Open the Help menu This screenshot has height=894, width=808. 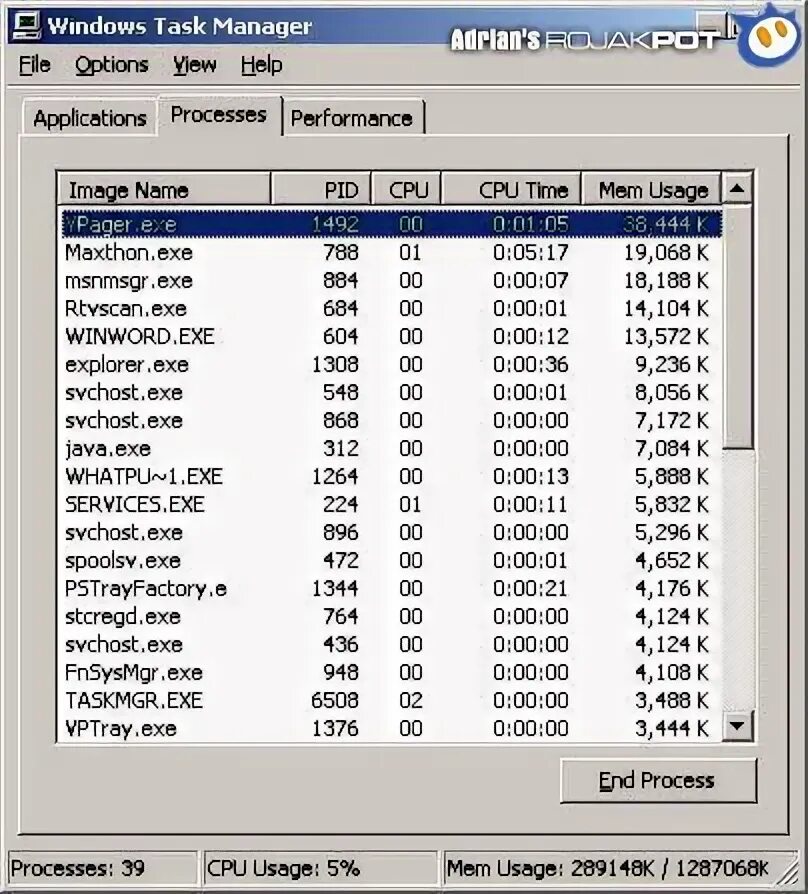261,65
